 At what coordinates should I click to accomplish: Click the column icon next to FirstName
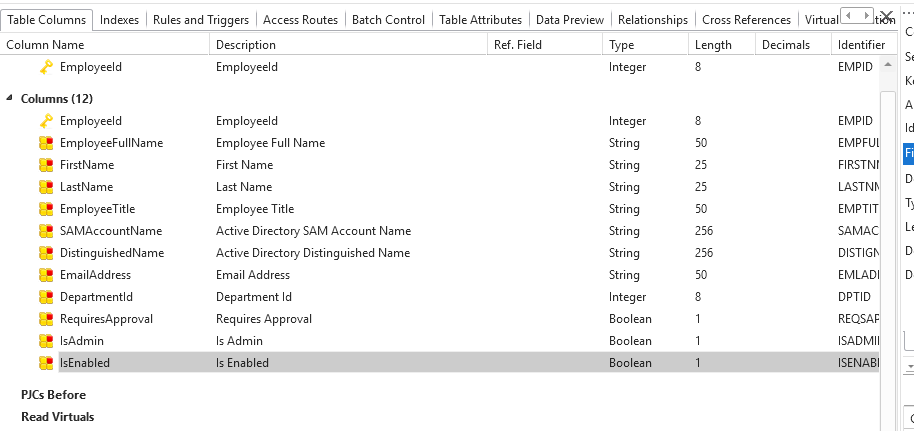(x=46, y=165)
